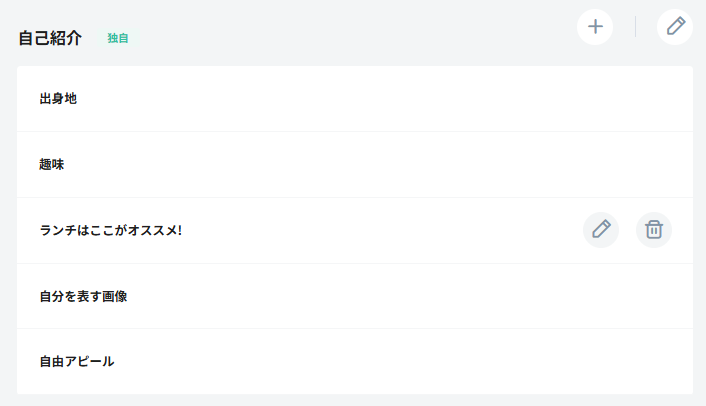This screenshot has width=706, height=406.
Task: Open the 自由アピール row
Action: [354, 361]
